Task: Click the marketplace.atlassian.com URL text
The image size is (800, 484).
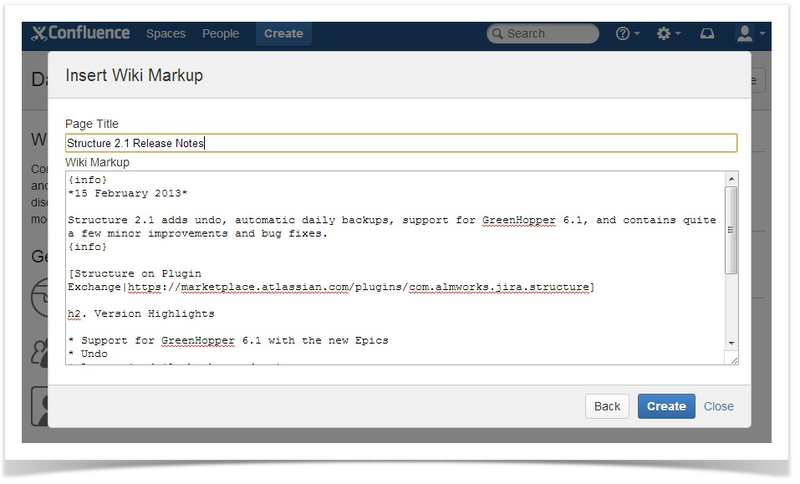Action: point(361,287)
